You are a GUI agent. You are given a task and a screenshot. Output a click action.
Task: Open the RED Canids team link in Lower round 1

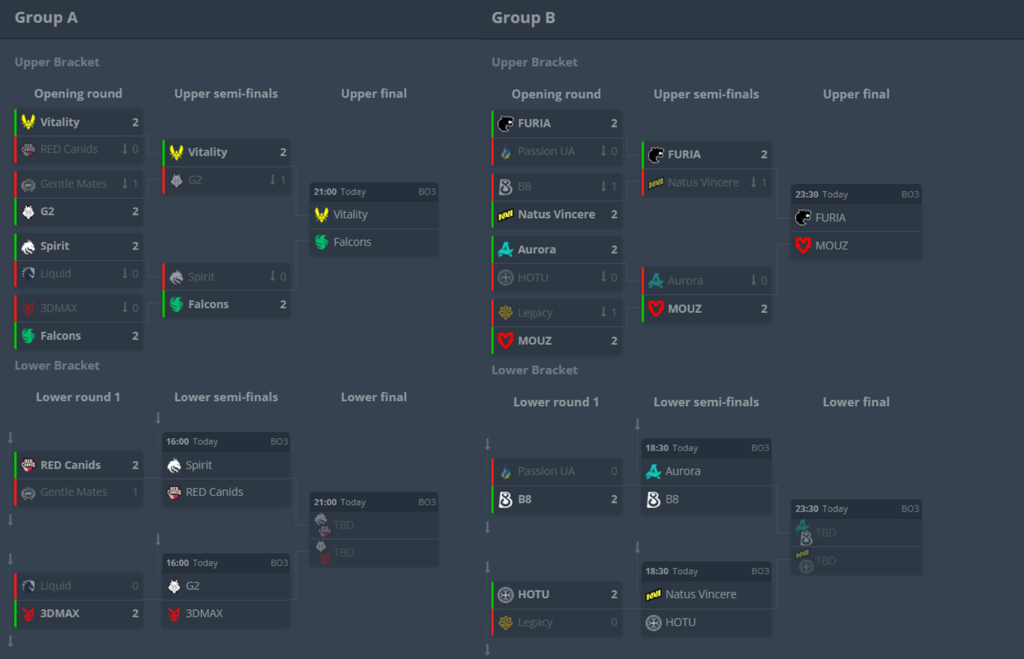70,465
